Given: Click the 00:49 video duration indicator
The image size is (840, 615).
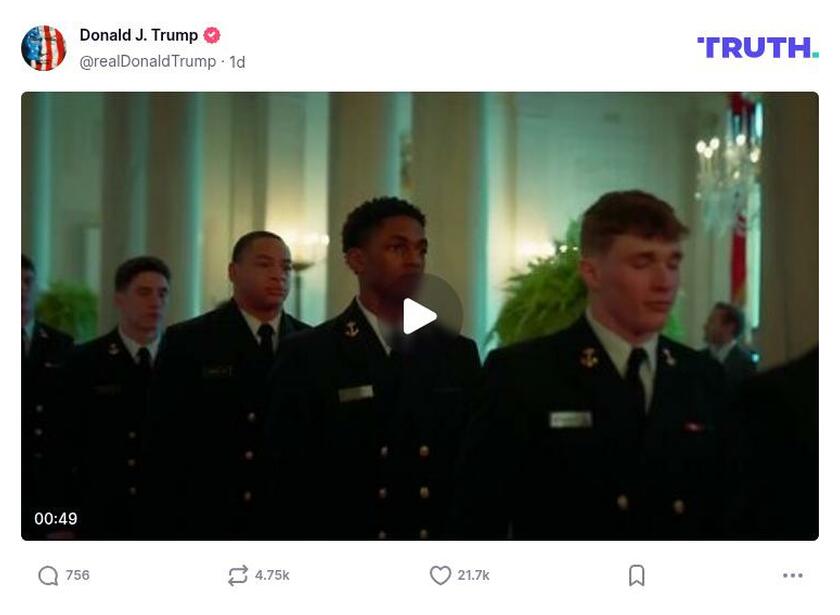Looking at the screenshot, I should point(58,518).
